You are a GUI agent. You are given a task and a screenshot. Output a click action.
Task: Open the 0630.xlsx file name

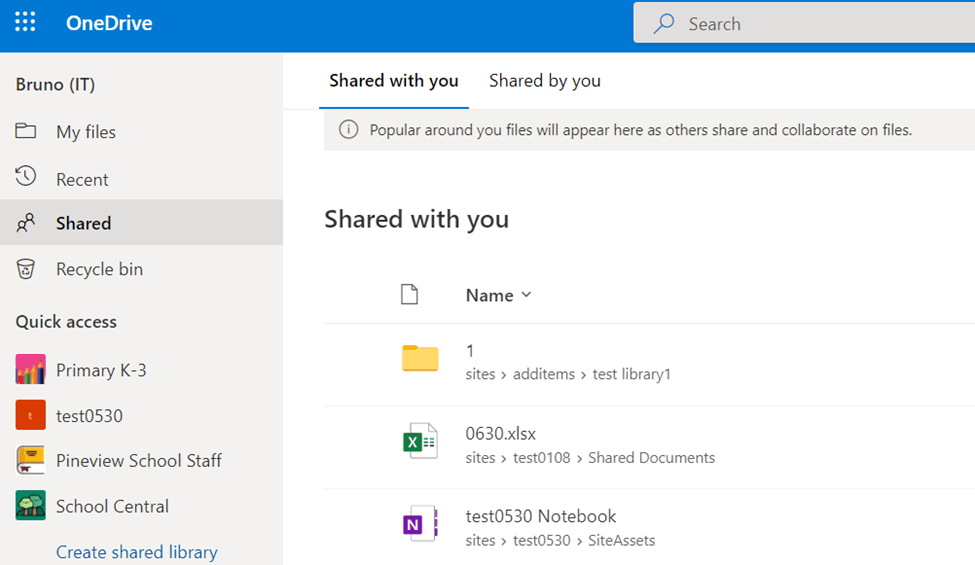(x=501, y=434)
